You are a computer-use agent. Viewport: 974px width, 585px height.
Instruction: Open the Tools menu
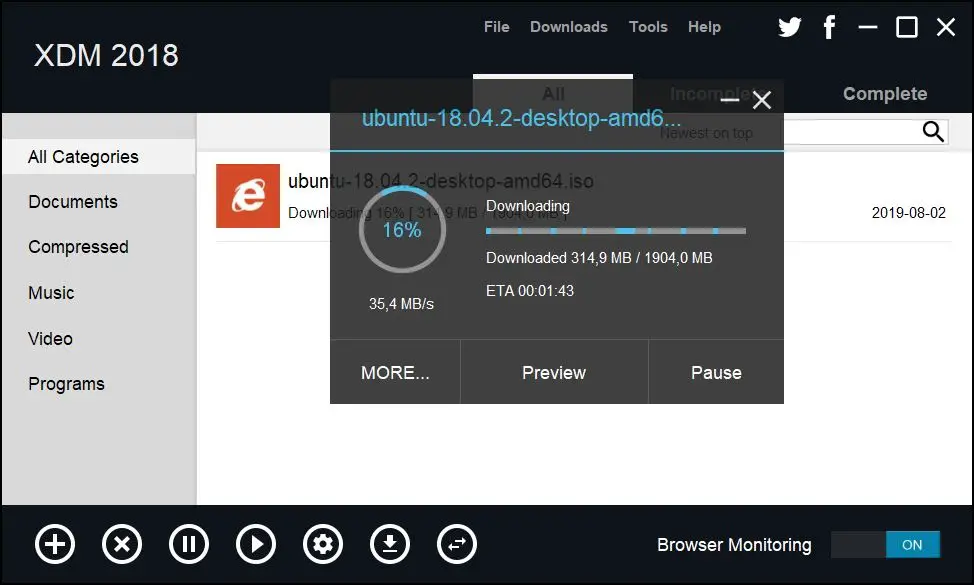coord(648,27)
